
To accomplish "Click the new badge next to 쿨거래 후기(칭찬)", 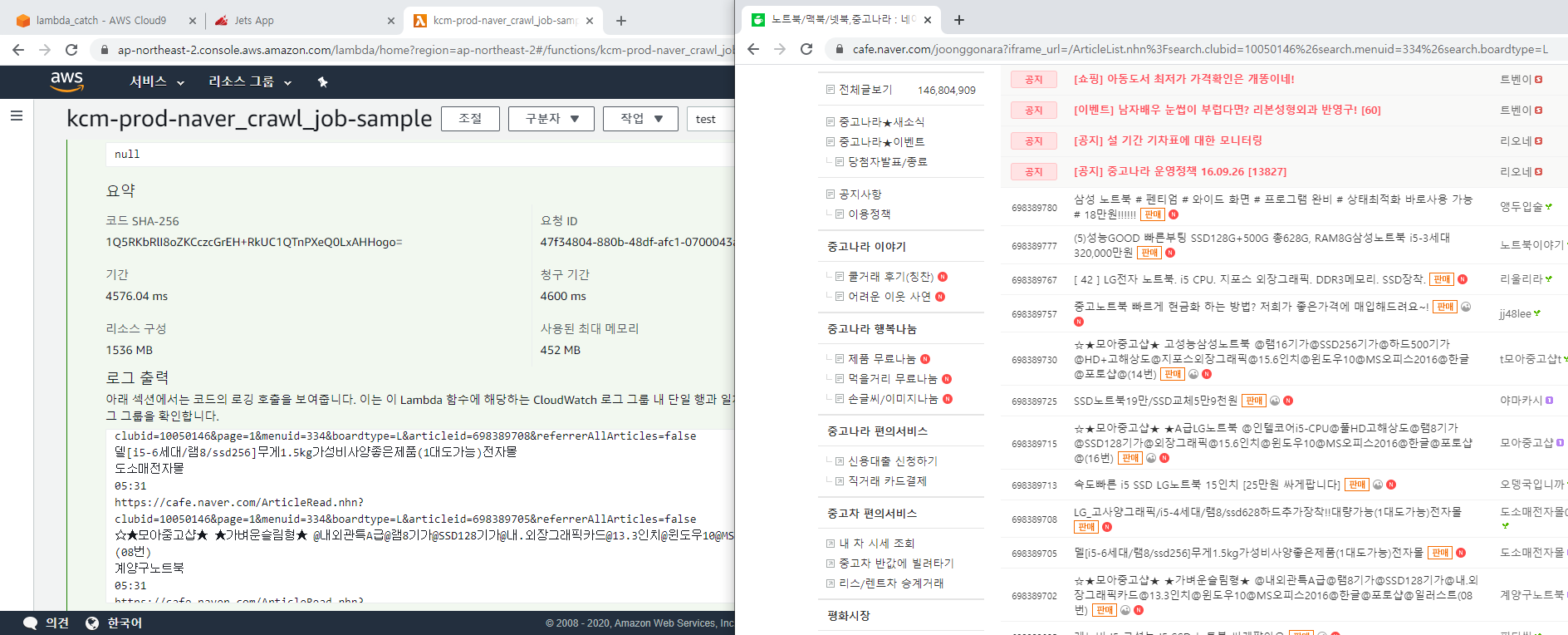I will pyautogui.click(x=943, y=277).
